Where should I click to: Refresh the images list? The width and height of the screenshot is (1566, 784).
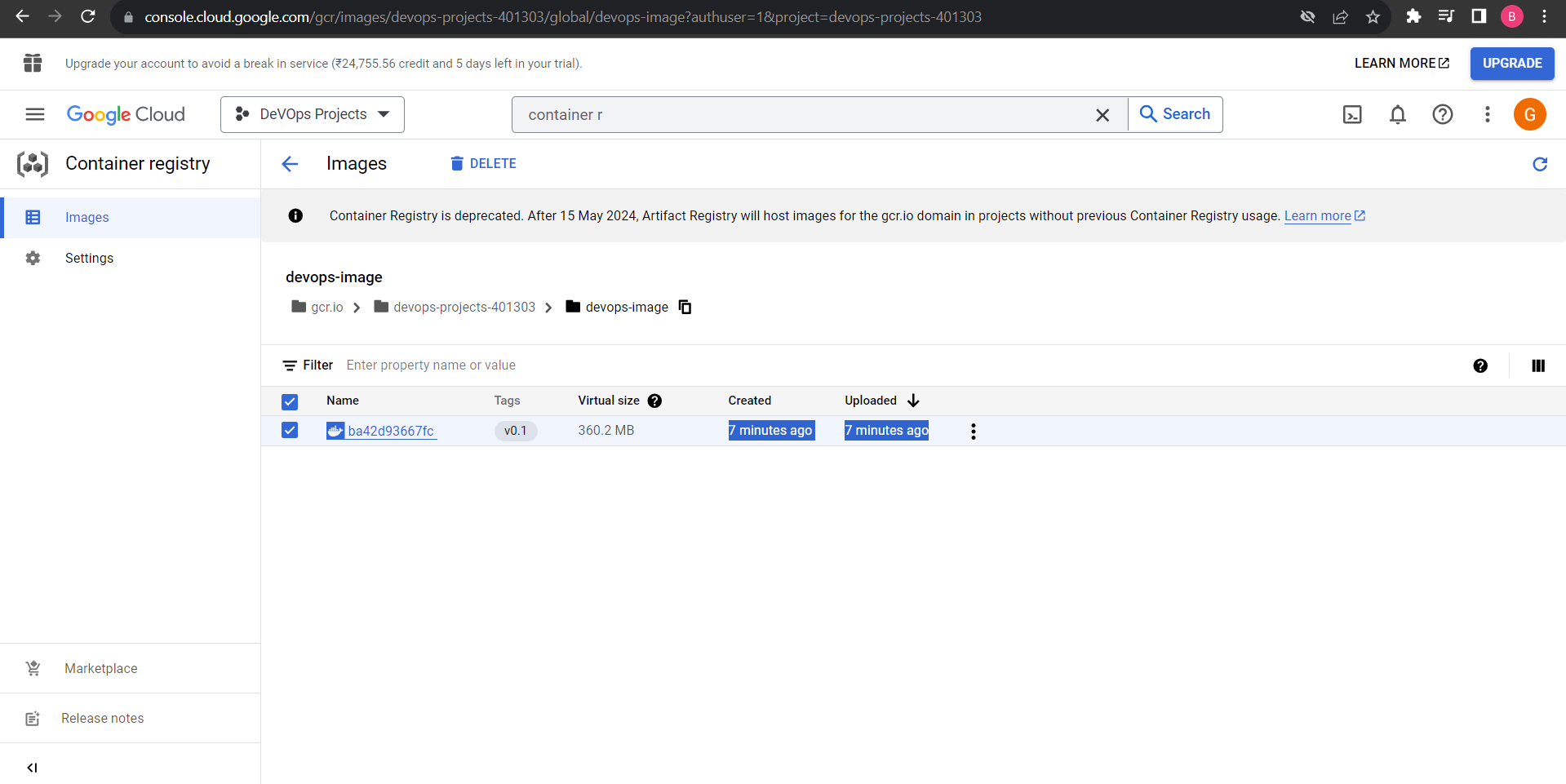tap(1540, 164)
